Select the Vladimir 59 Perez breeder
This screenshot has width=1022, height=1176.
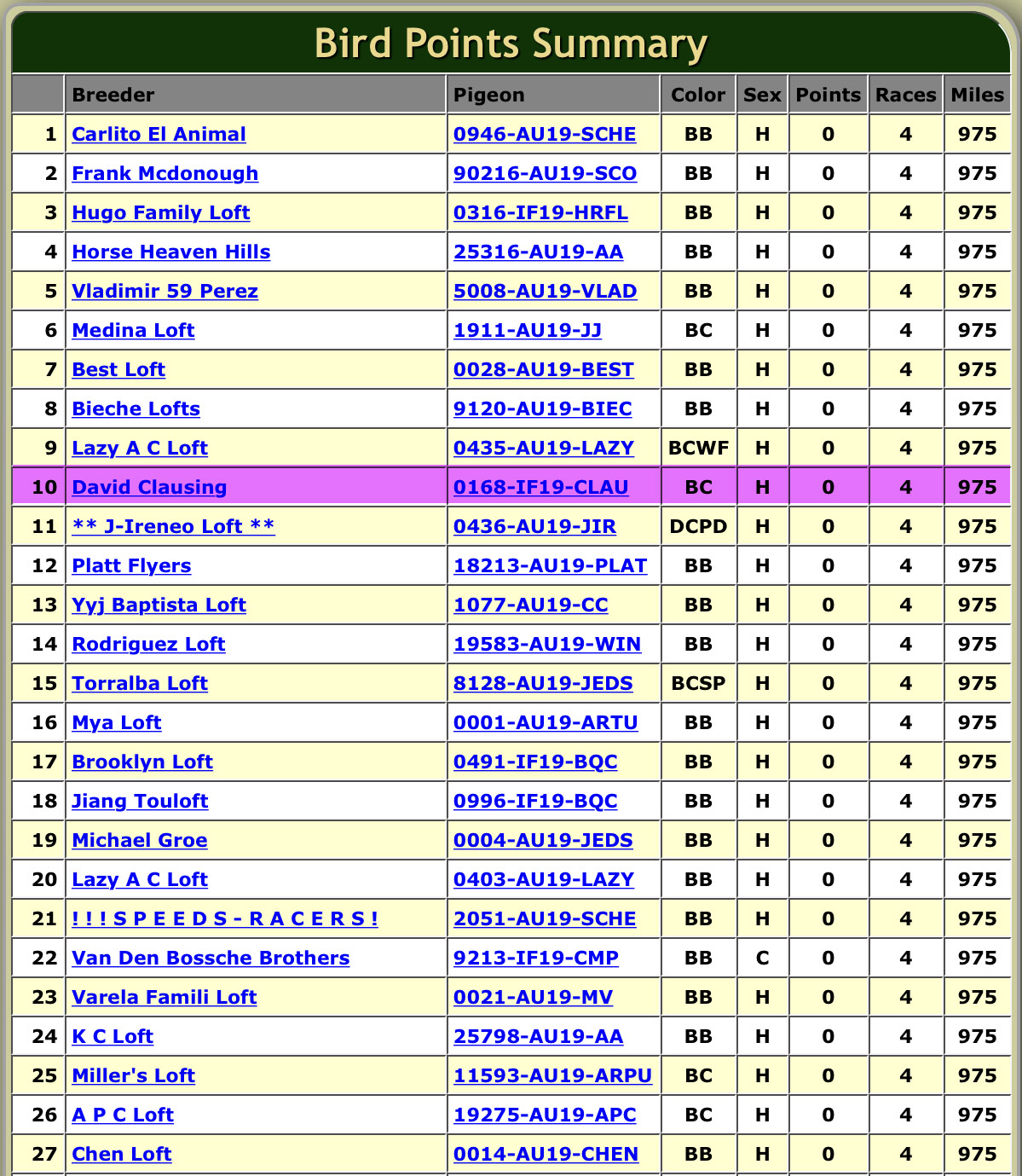[x=165, y=292]
